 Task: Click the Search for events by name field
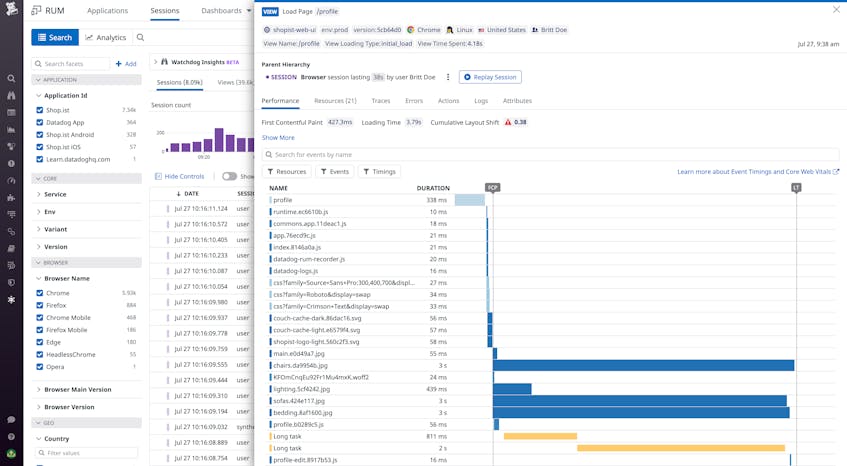[x=550, y=154]
